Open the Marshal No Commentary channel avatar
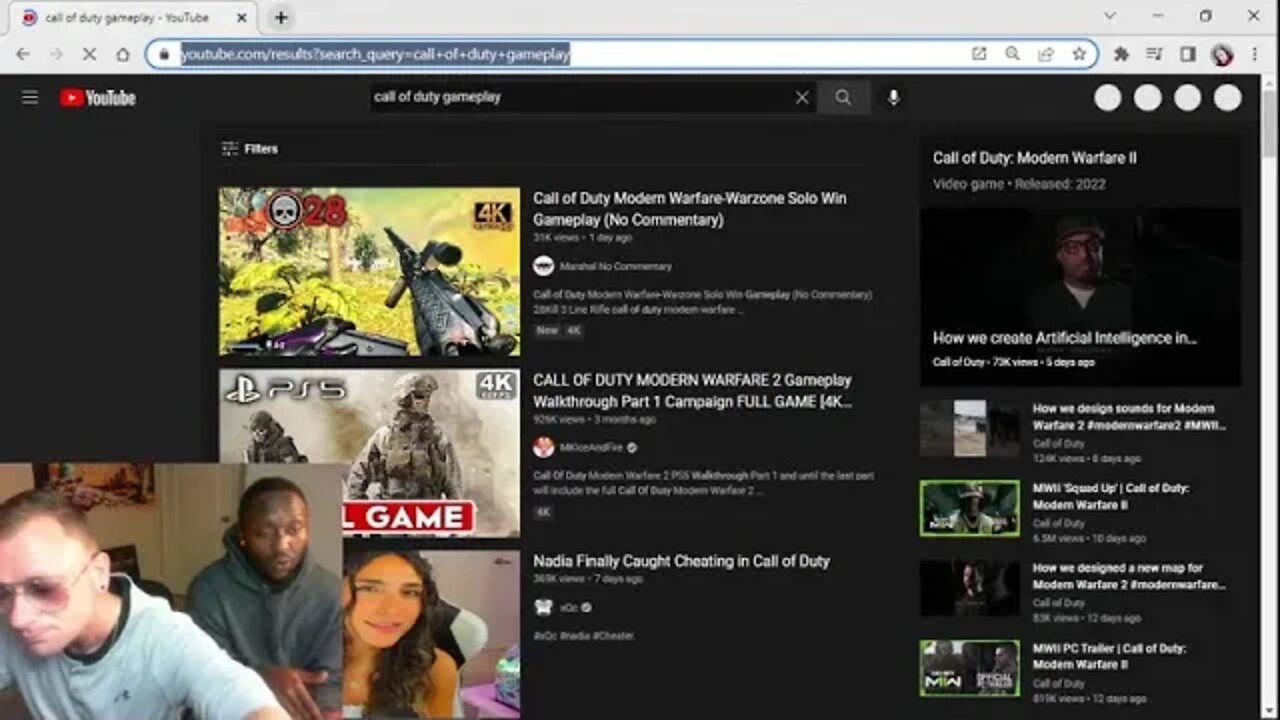The width and height of the screenshot is (1280, 720). [543, 266]
